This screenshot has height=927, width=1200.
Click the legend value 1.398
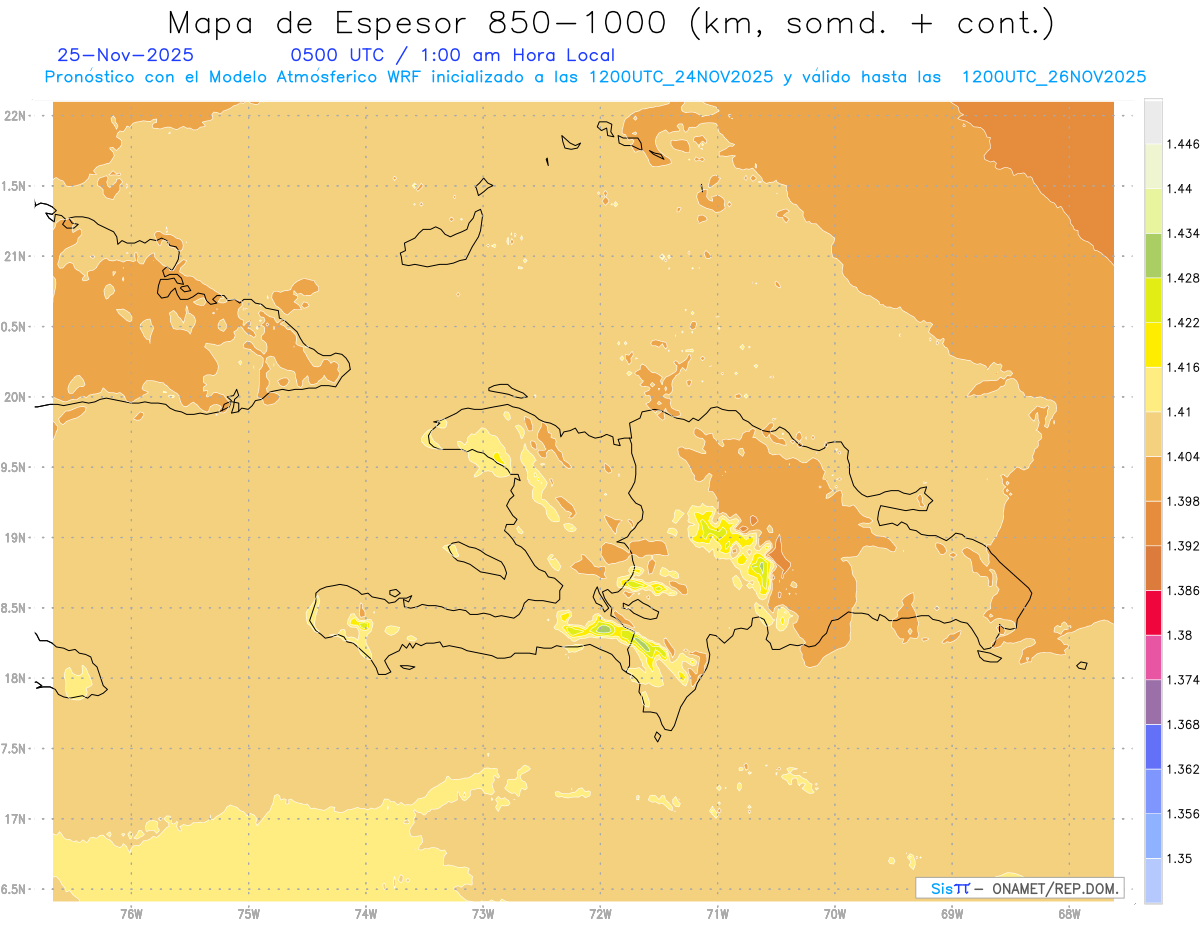click(x=1183, y=501)
